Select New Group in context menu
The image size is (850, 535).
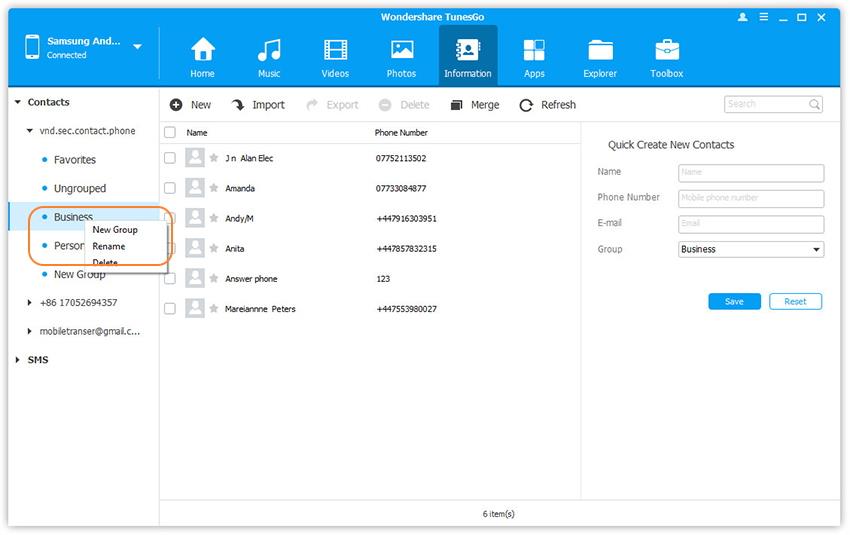pyautogui.click(x=115, y=230)
